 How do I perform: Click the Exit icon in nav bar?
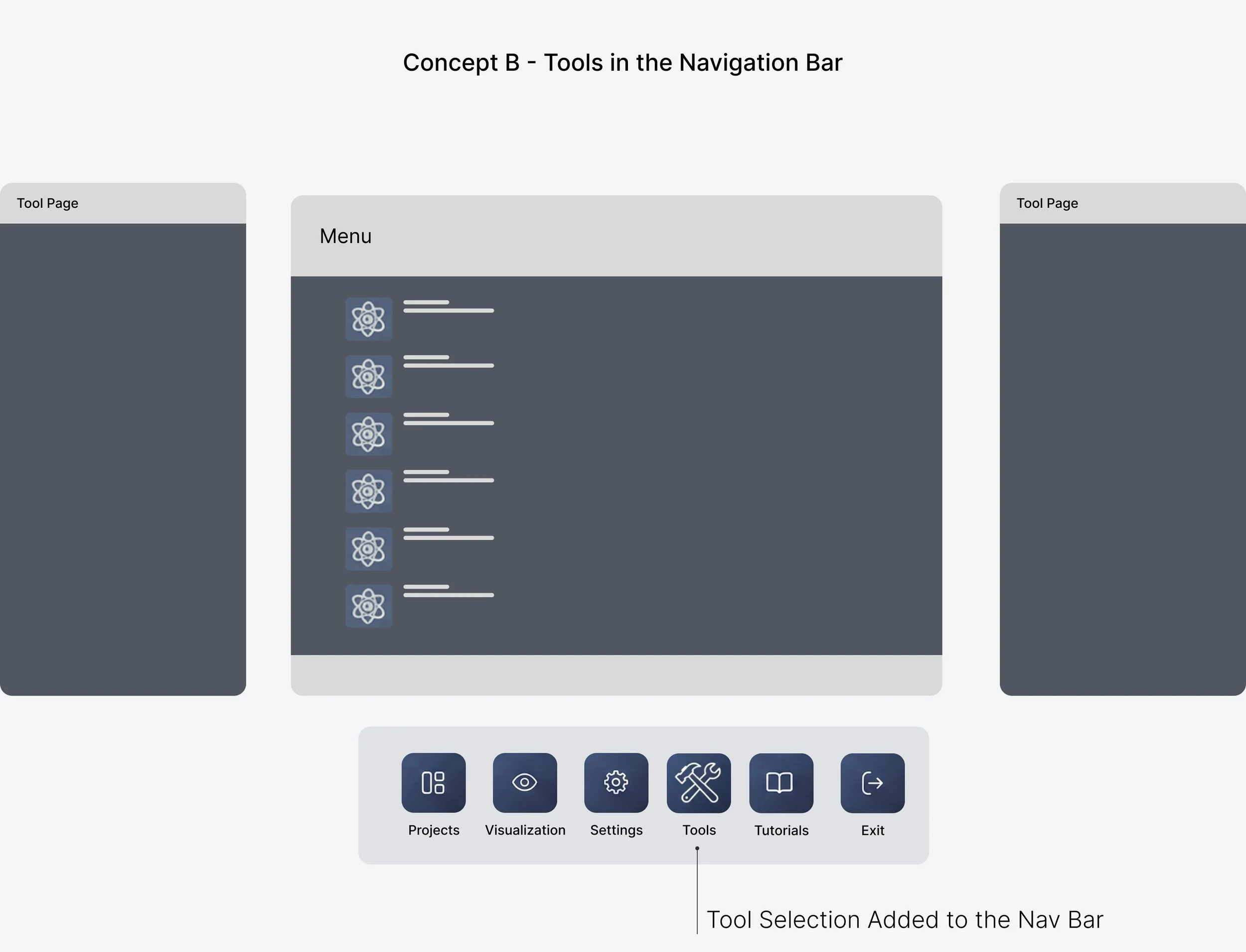[x=872, y=783]
